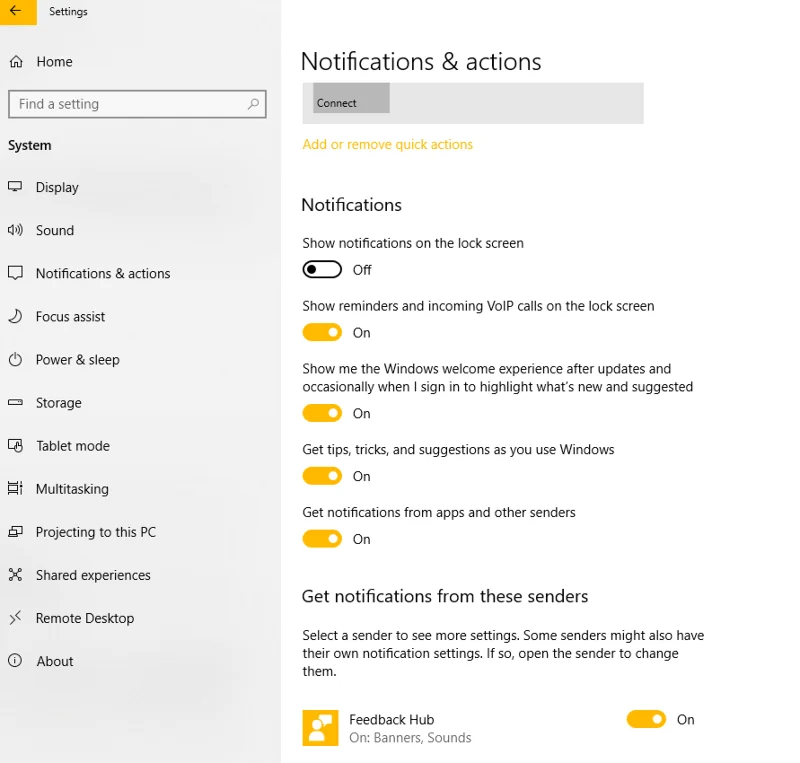This screenshot has height=763, width=800.
Task: Click the Find a setting search box
Action: [137, 104]
